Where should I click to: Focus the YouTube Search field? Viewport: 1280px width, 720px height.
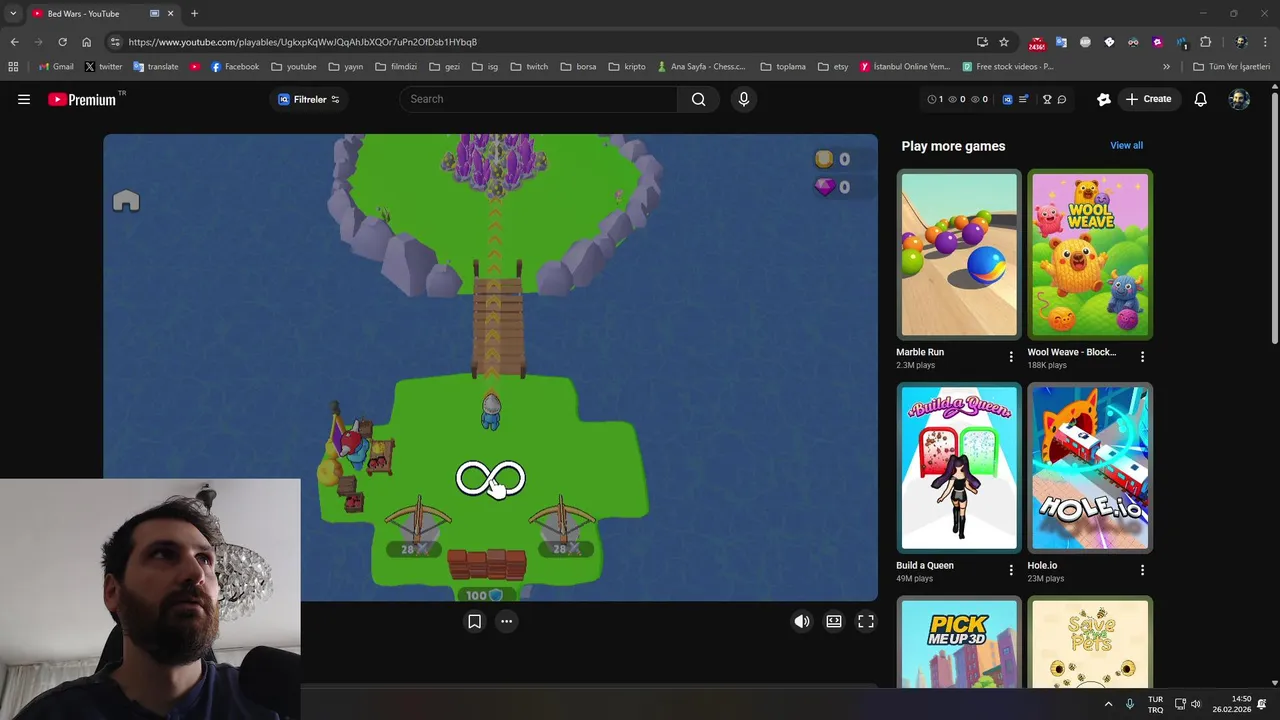point(538,99)
